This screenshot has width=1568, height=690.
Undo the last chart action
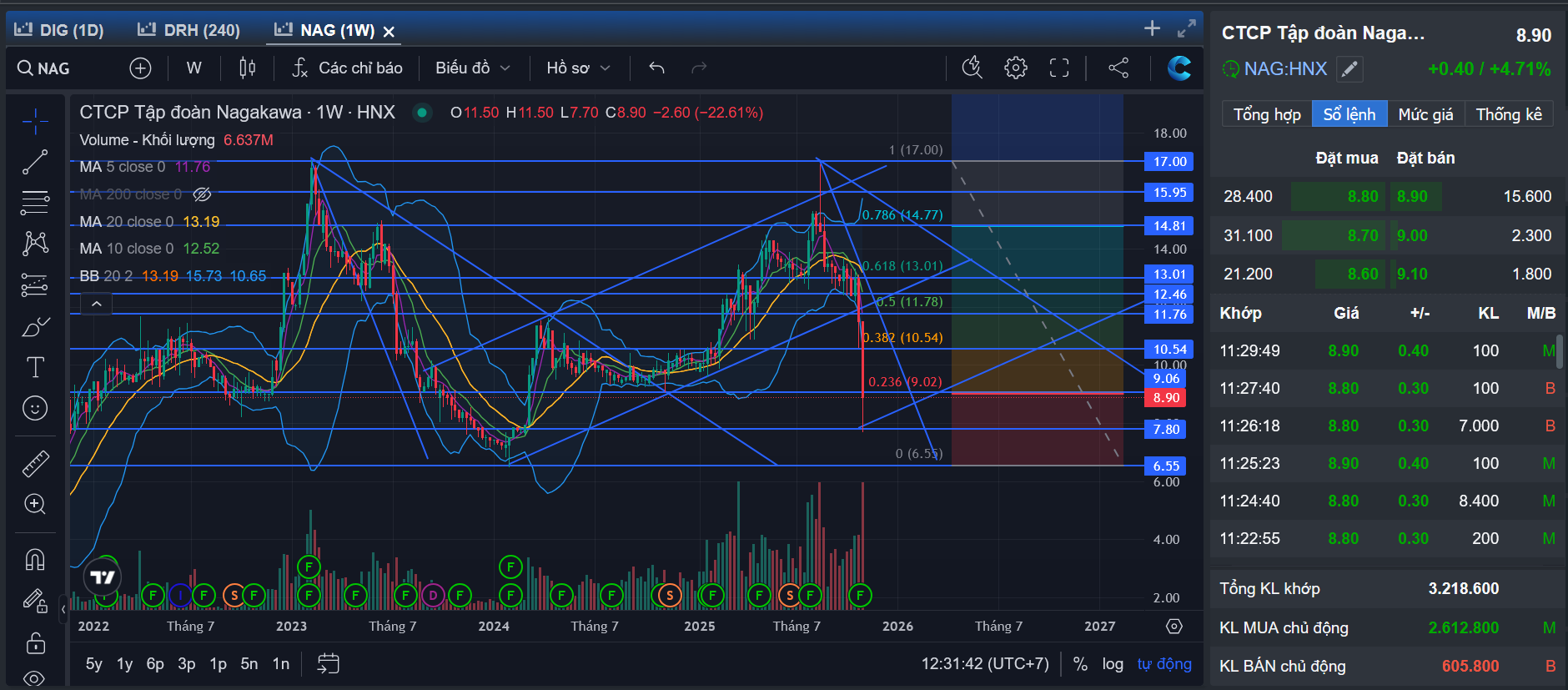pos(657,68)
